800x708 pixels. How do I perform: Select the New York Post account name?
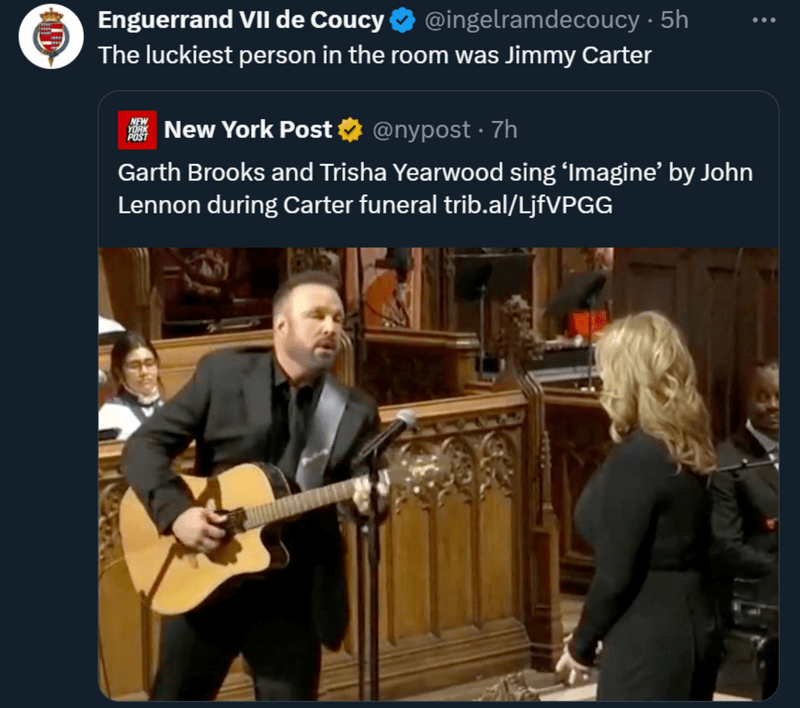tap(248, 129)
